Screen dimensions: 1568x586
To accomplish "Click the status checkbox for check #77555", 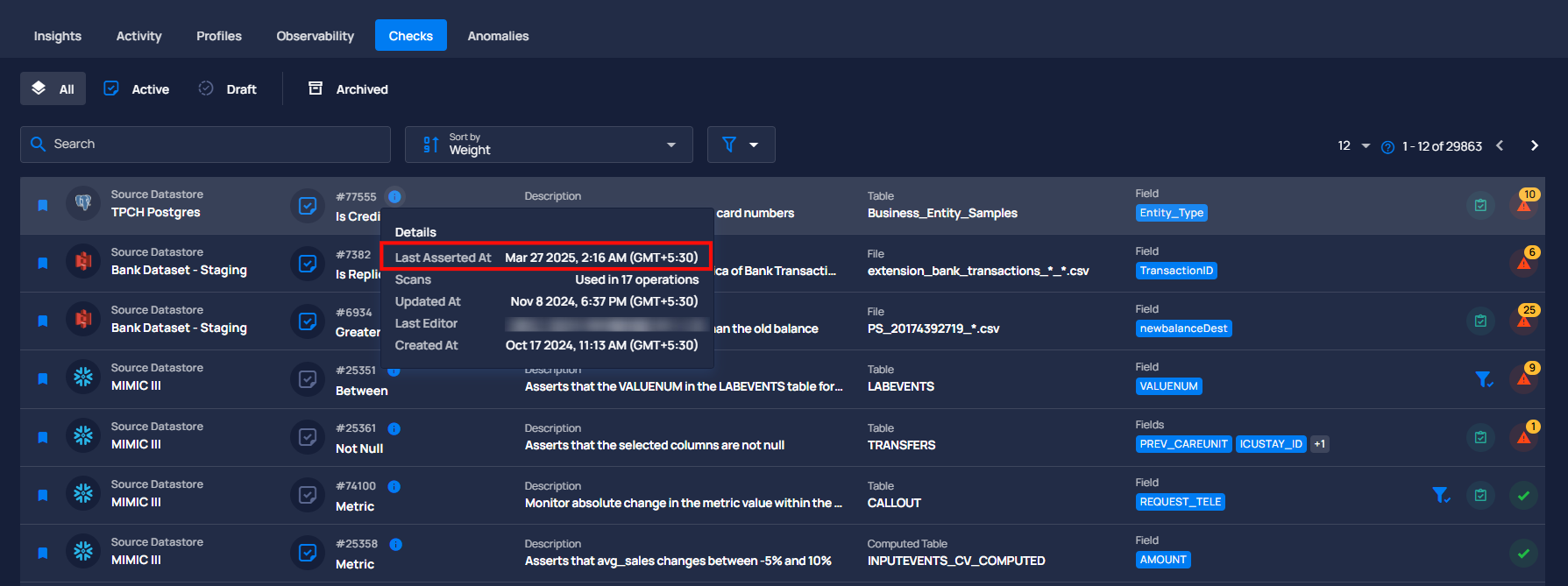I will (x=308, y=206).
